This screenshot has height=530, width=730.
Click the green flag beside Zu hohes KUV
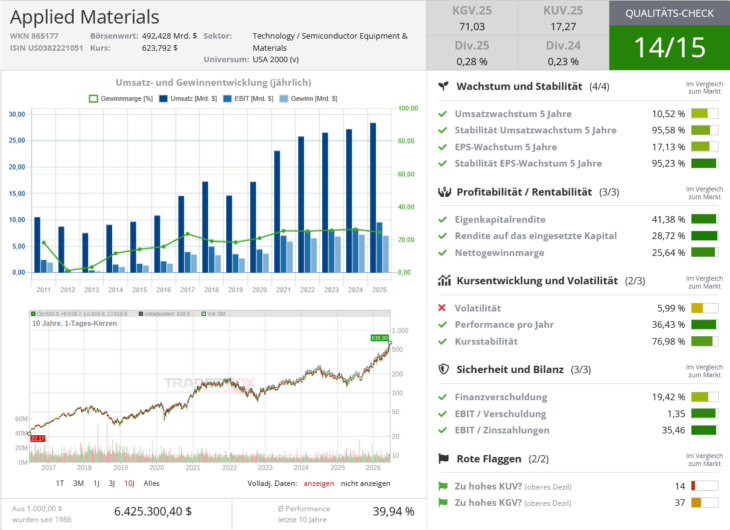(443, 486)
